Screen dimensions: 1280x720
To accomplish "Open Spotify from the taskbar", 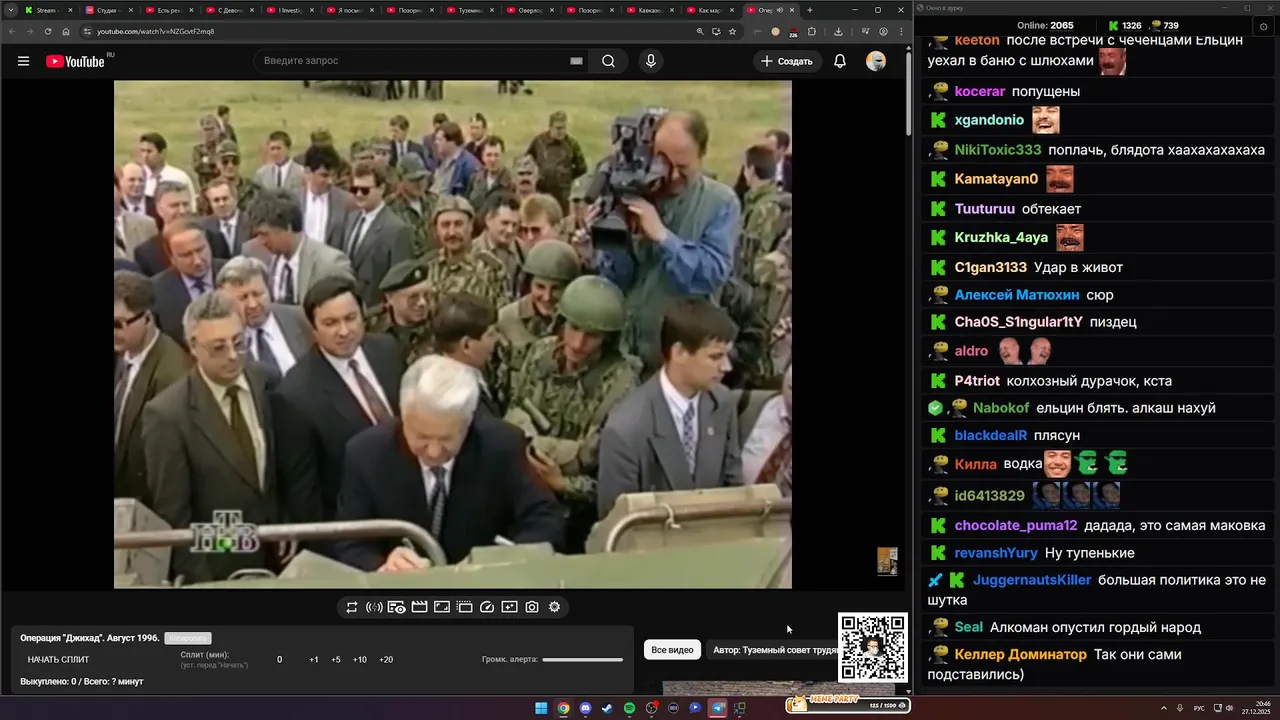I will 629,708.
